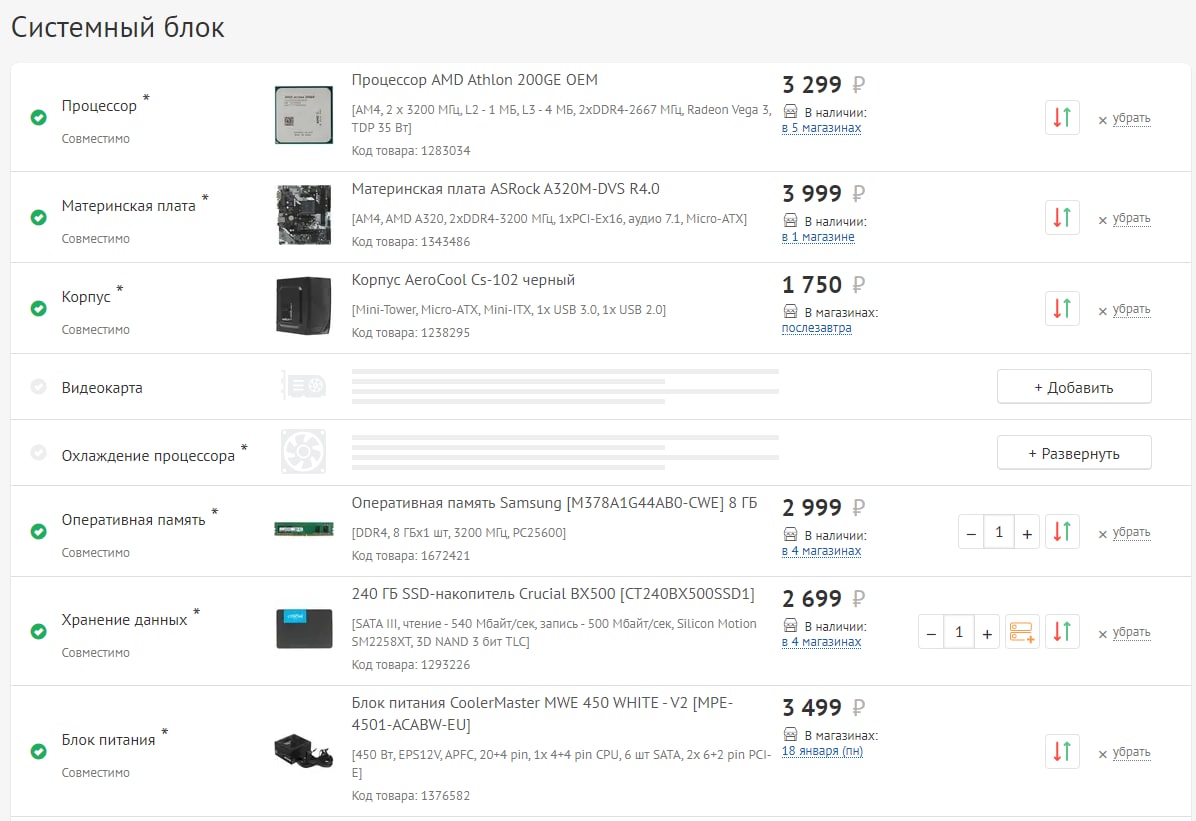
Task: Swap the ASRock motherboard with the replace arrows
Action: coord(1062,217)
